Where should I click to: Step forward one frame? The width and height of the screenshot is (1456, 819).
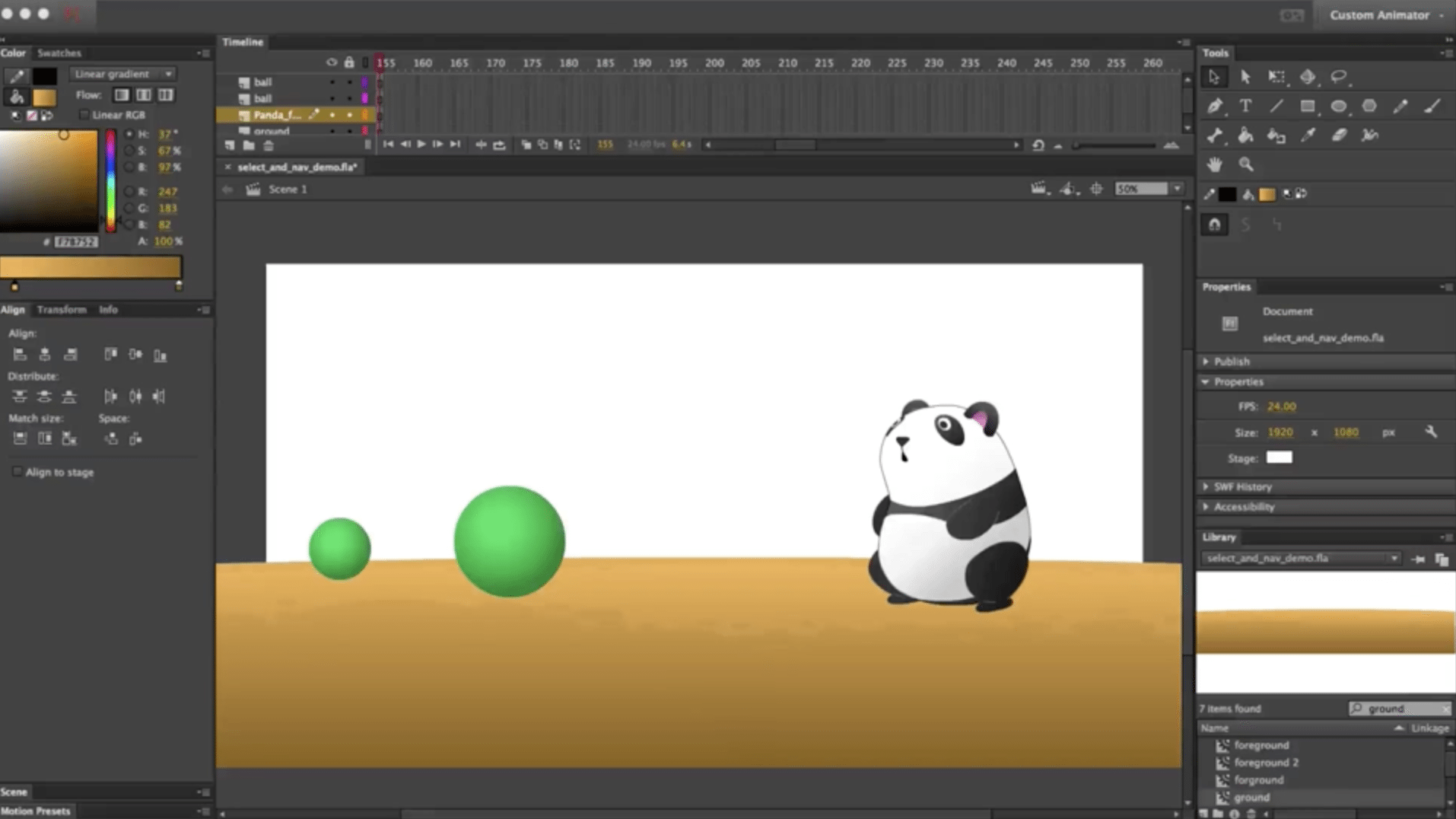pyautogui.click(x=437, y=144)
